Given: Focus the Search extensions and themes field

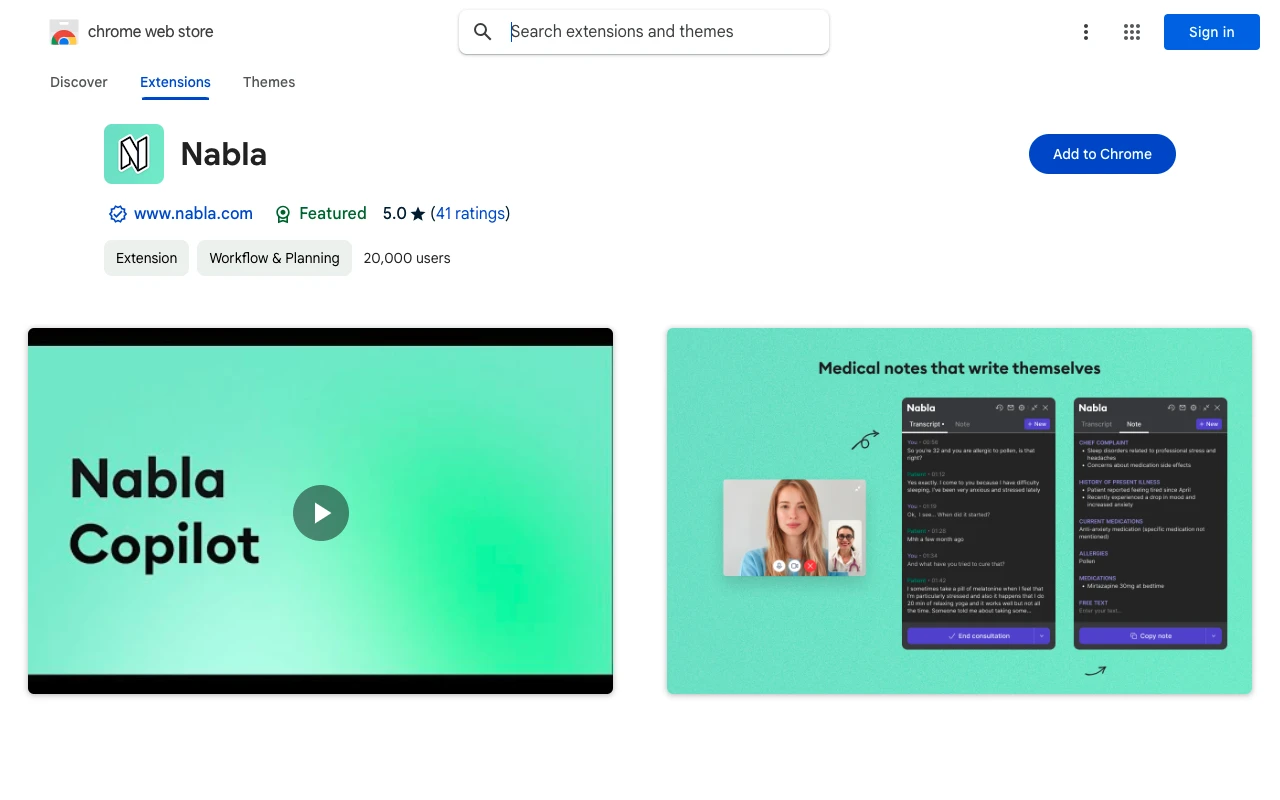Looking at the screenshot, I should (x=660, y=32).
